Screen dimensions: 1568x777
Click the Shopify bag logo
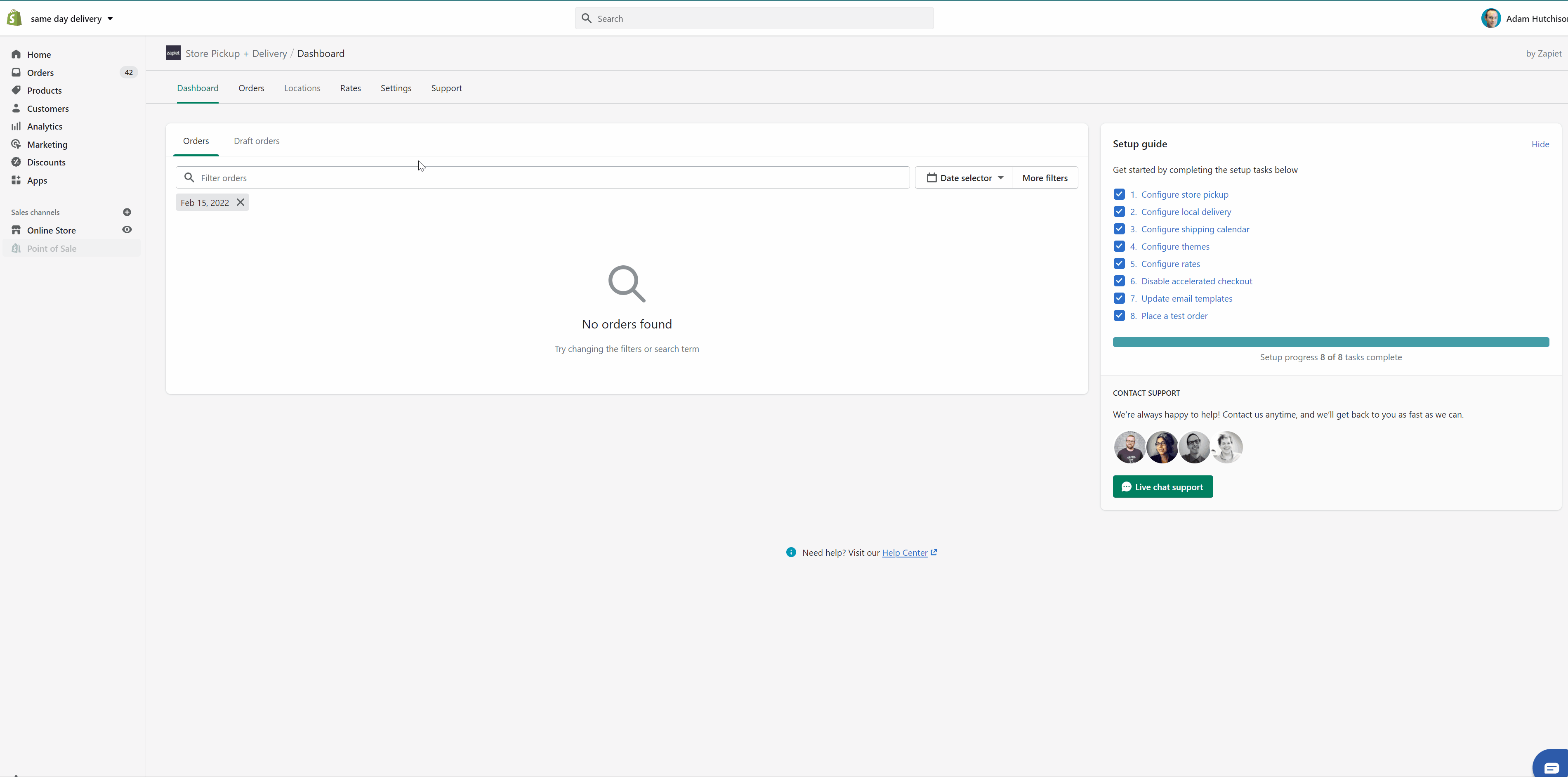point(14,18)
